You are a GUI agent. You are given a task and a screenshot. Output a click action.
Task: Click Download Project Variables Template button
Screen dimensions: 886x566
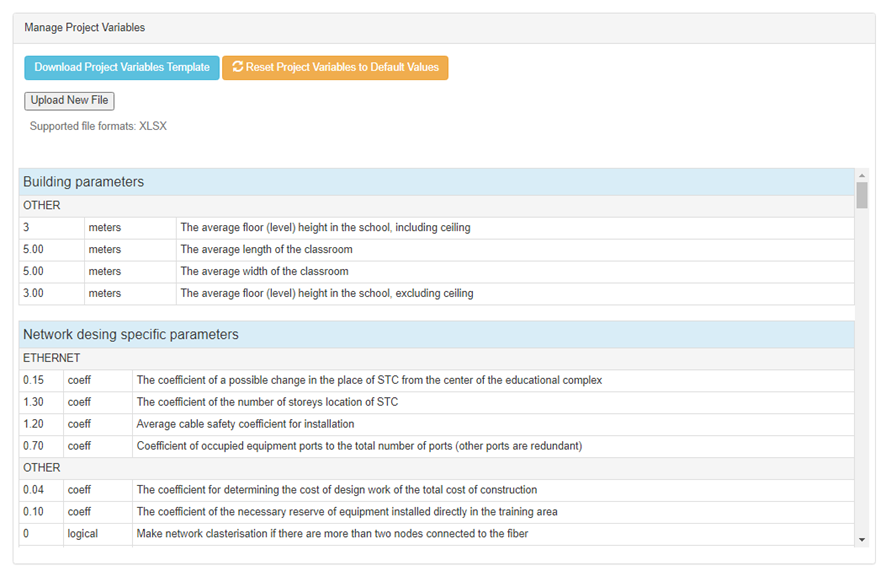122,68
